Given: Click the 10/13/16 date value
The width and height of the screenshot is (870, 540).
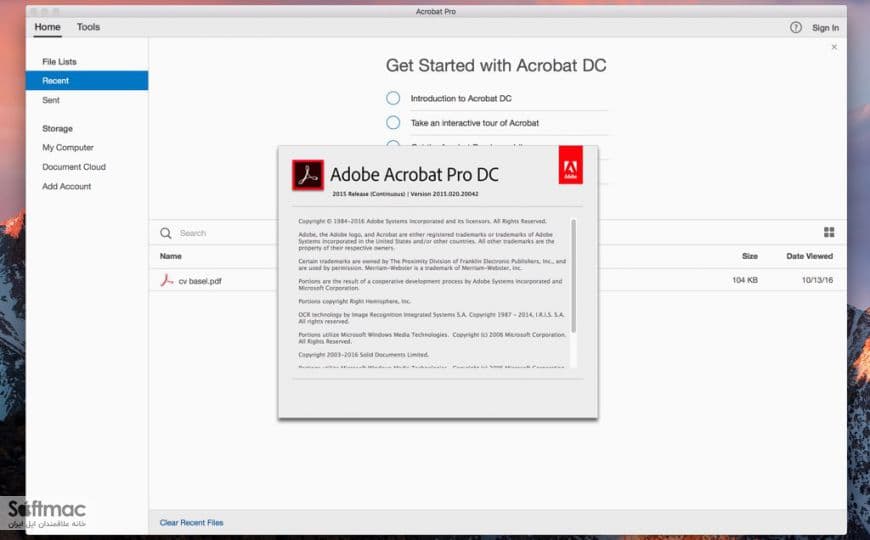Looking at the screenshot, I should [x=817, y=280].
